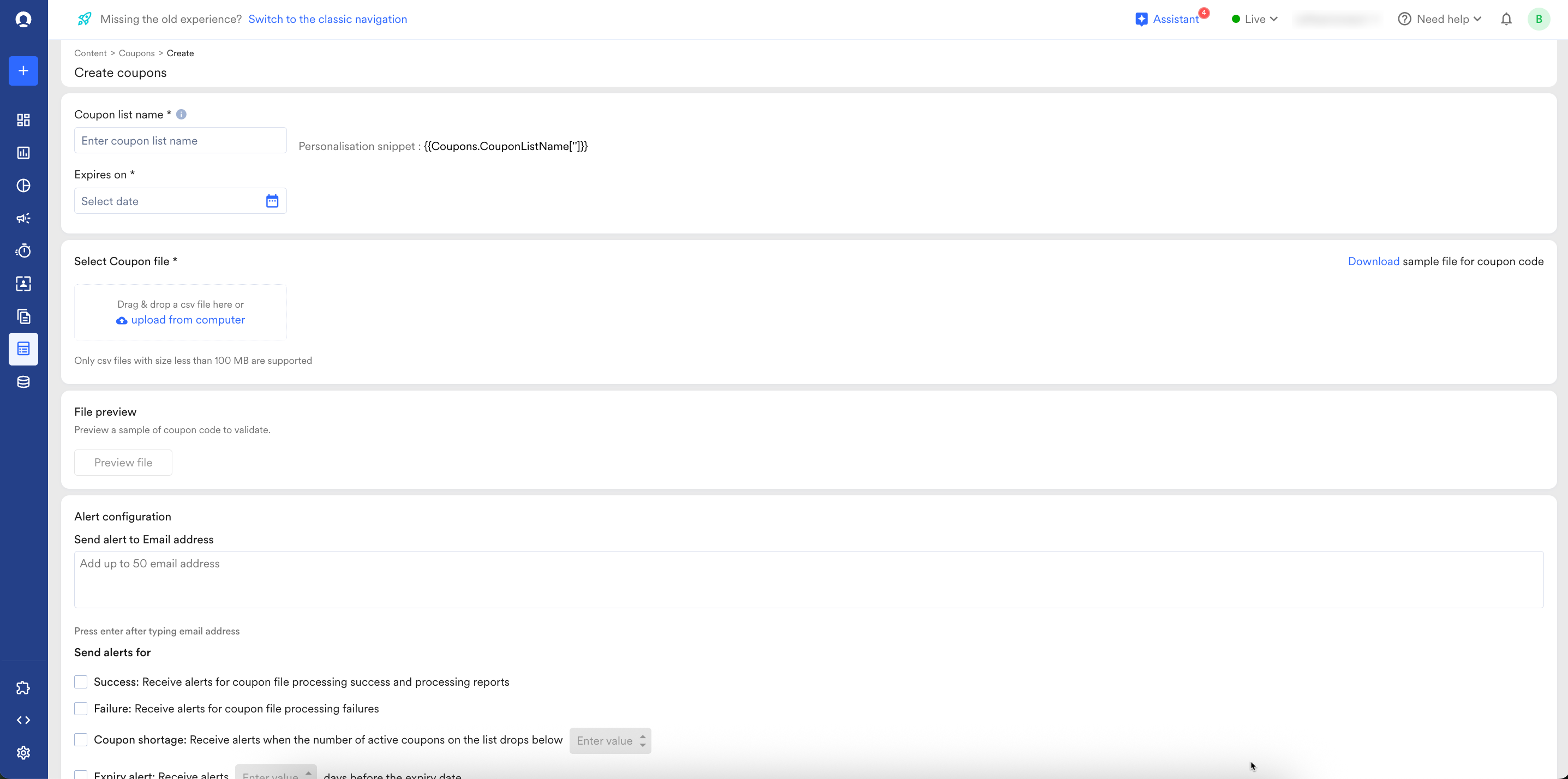Open the megaphone campaigns sidebar icon
The image size is (1568, 779).
pos(23,218)
